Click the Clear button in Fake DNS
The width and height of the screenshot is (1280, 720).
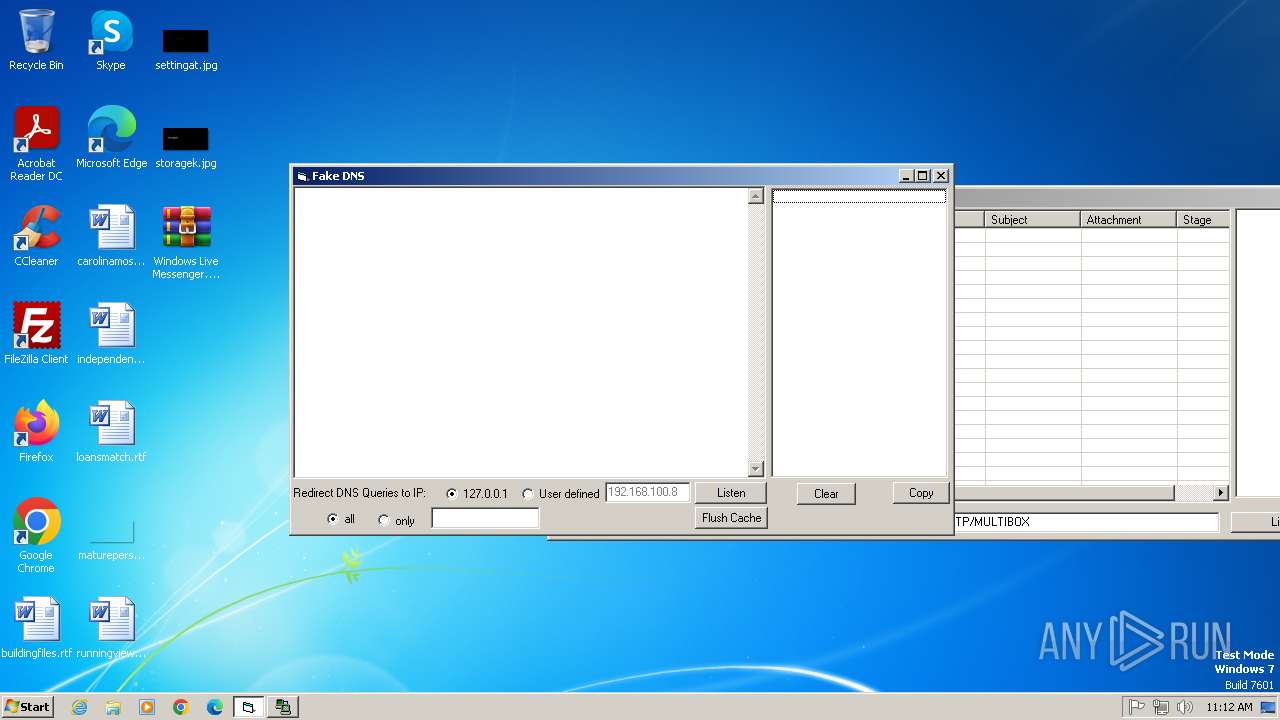[x=826, y=493]
